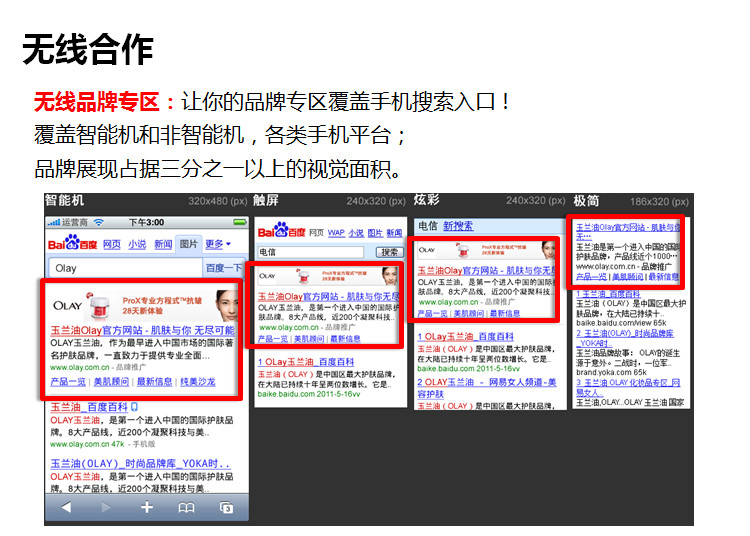This screenshot has height=536, width=750.
Task: Open 最新信息 link in 炫彩 screen
Action: point(505,313)
